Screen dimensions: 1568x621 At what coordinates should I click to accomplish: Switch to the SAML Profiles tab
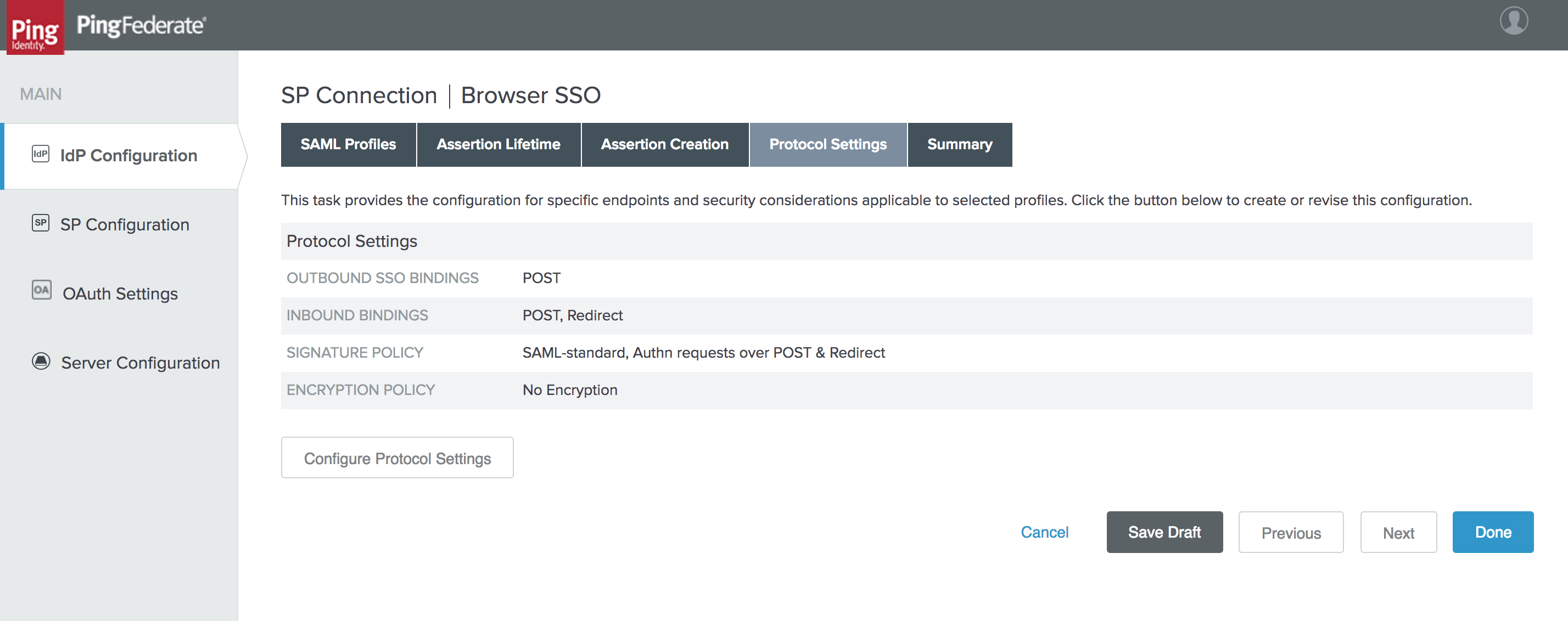348,145
